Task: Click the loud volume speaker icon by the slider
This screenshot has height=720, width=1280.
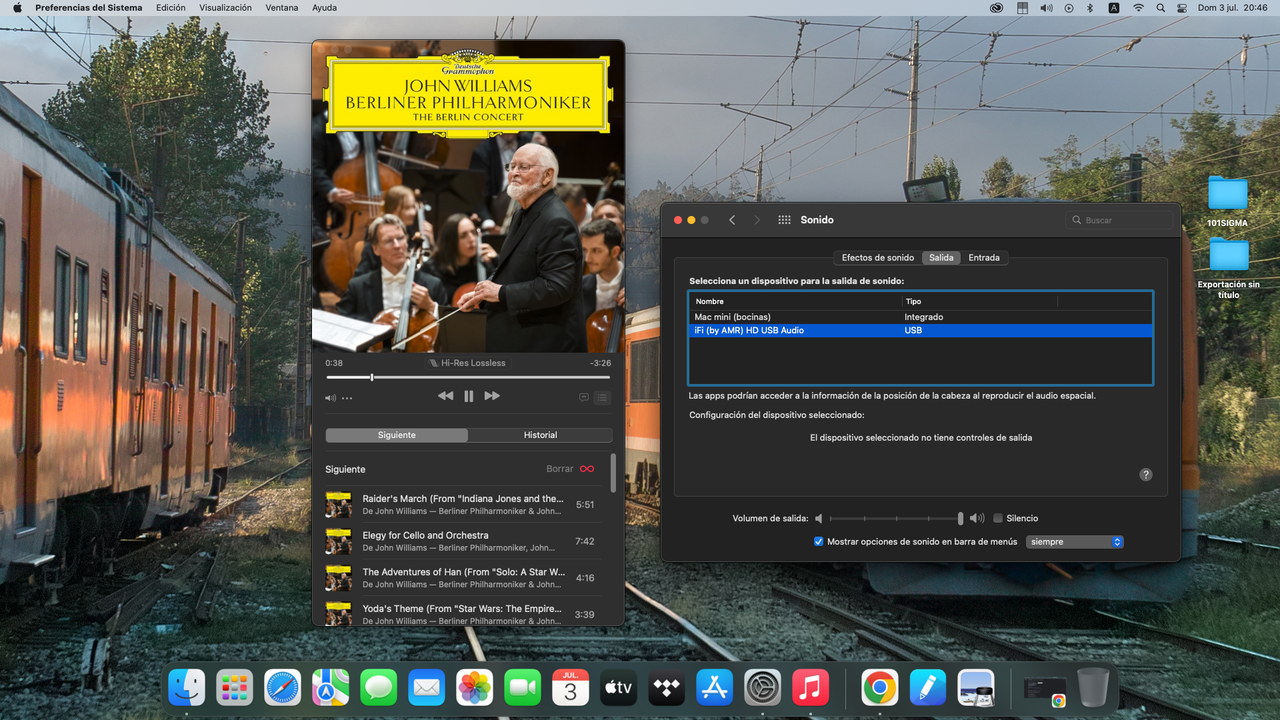Action: click(x=977, y=518)
